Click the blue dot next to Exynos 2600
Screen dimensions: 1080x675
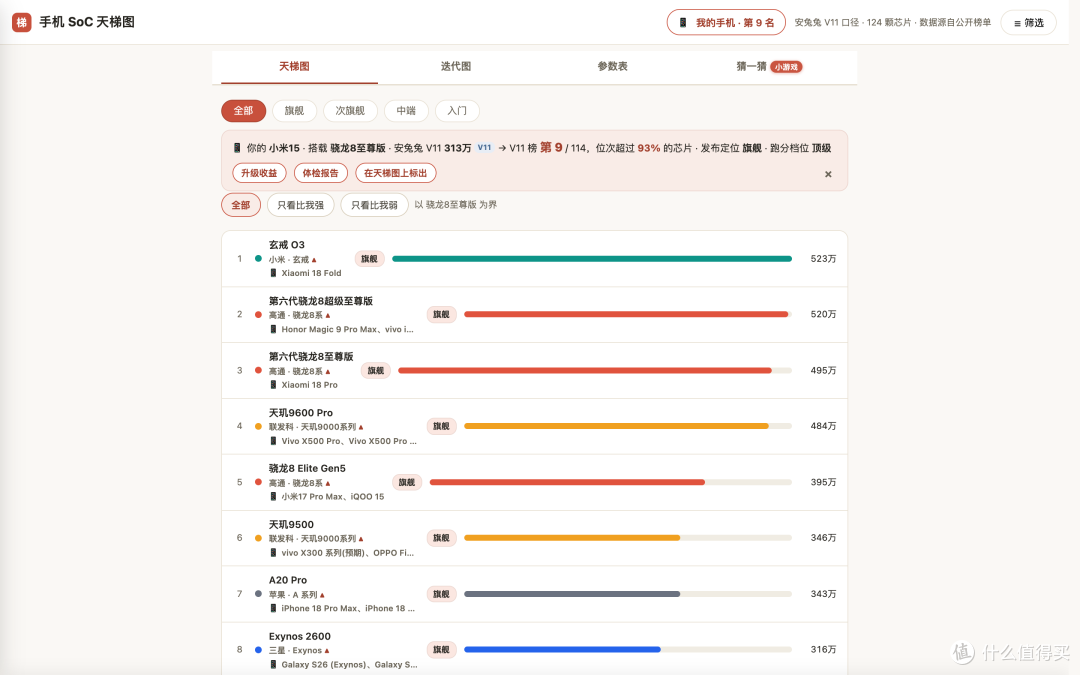258,650
